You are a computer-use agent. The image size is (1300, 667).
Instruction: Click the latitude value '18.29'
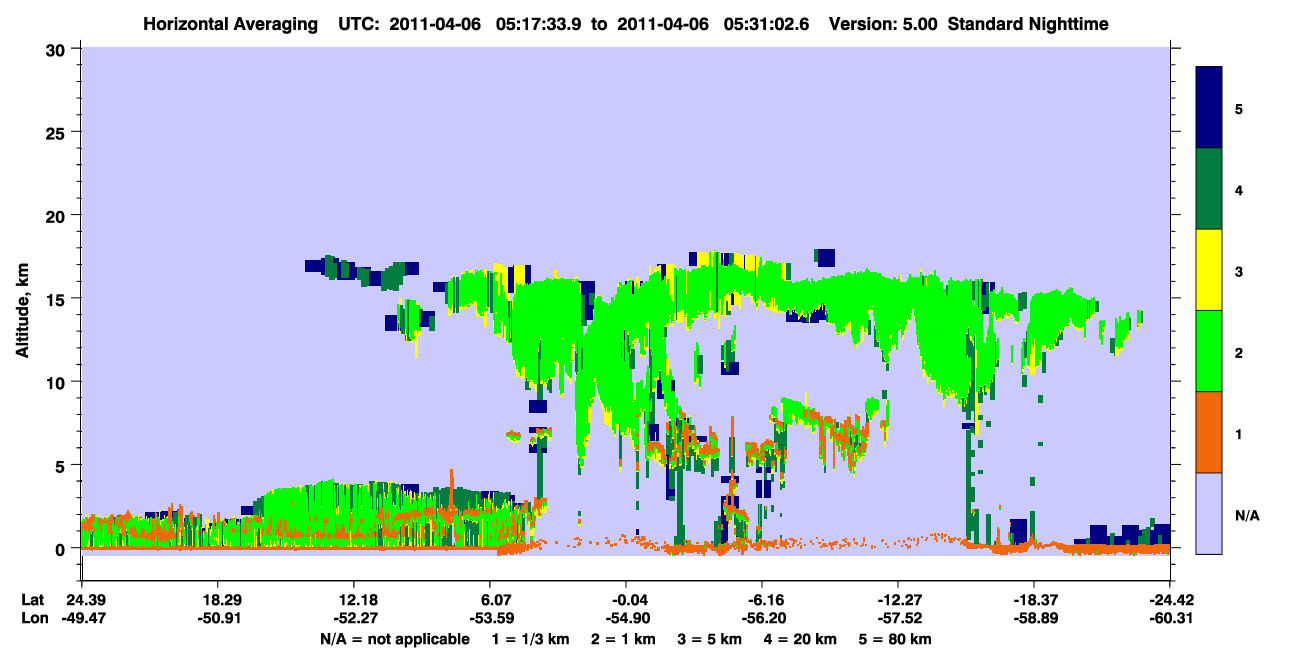(x=217, y=599)
